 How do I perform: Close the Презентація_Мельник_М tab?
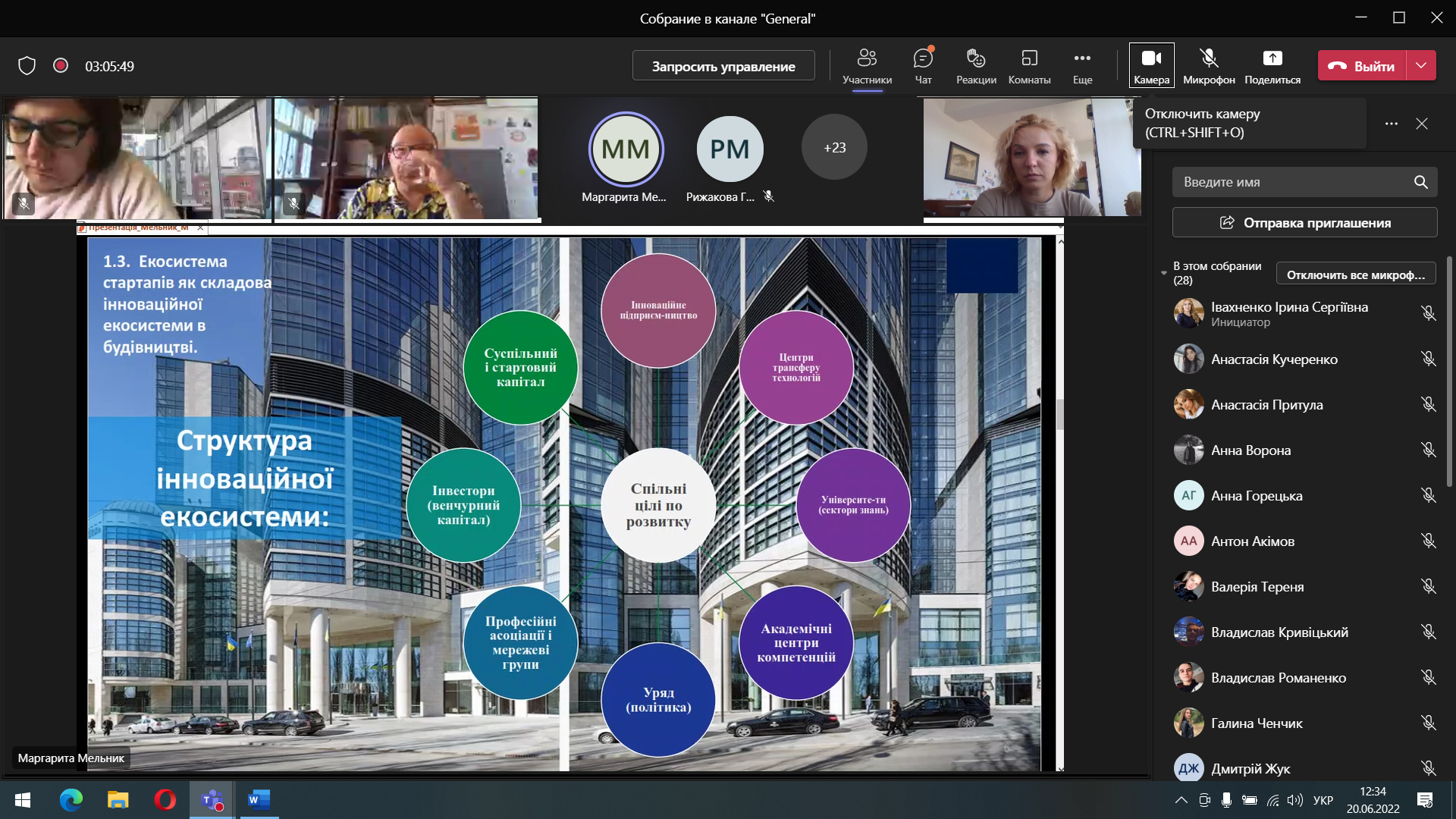200,227
